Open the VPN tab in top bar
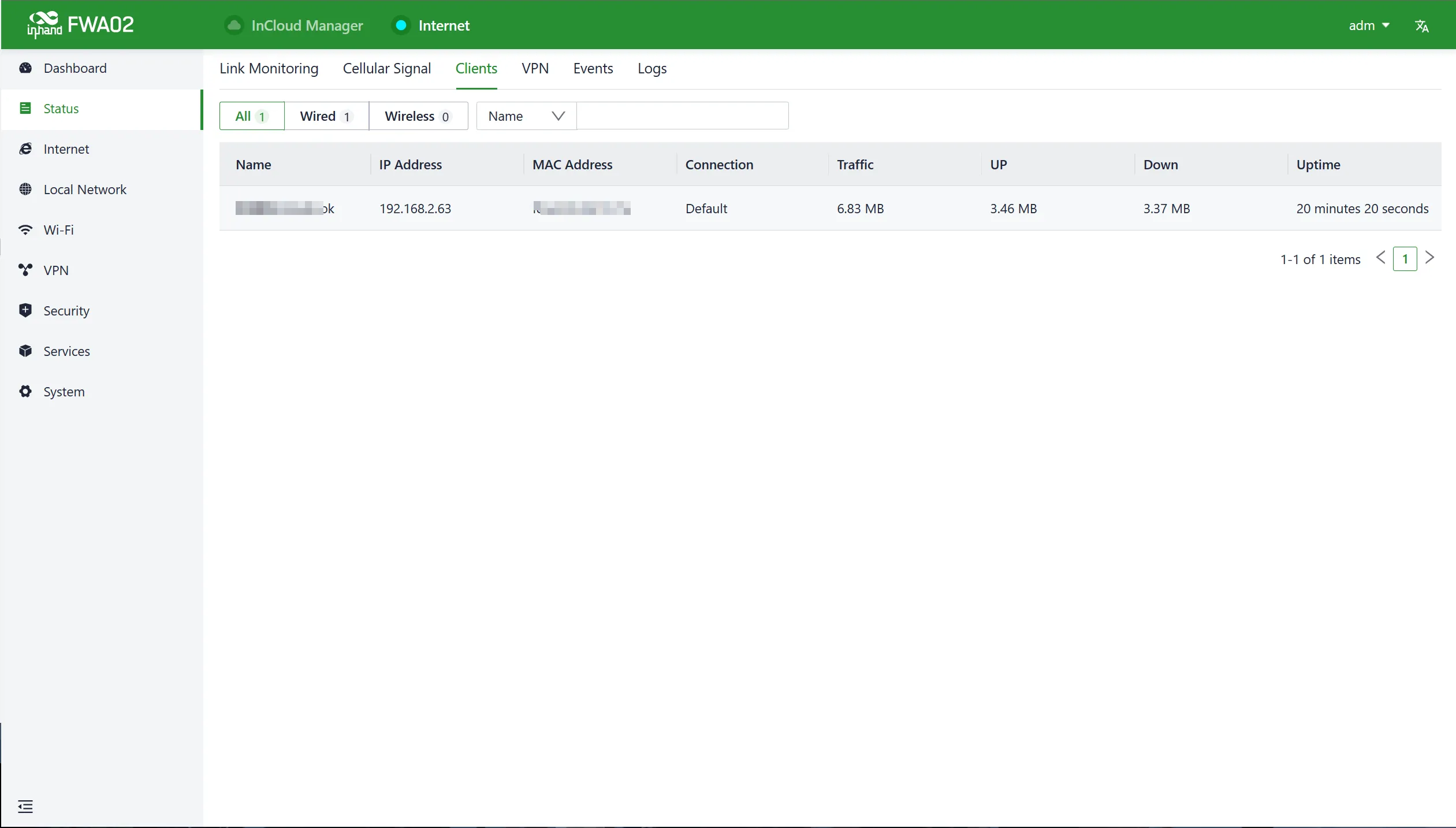1456x828 pixels. [535, 69]
